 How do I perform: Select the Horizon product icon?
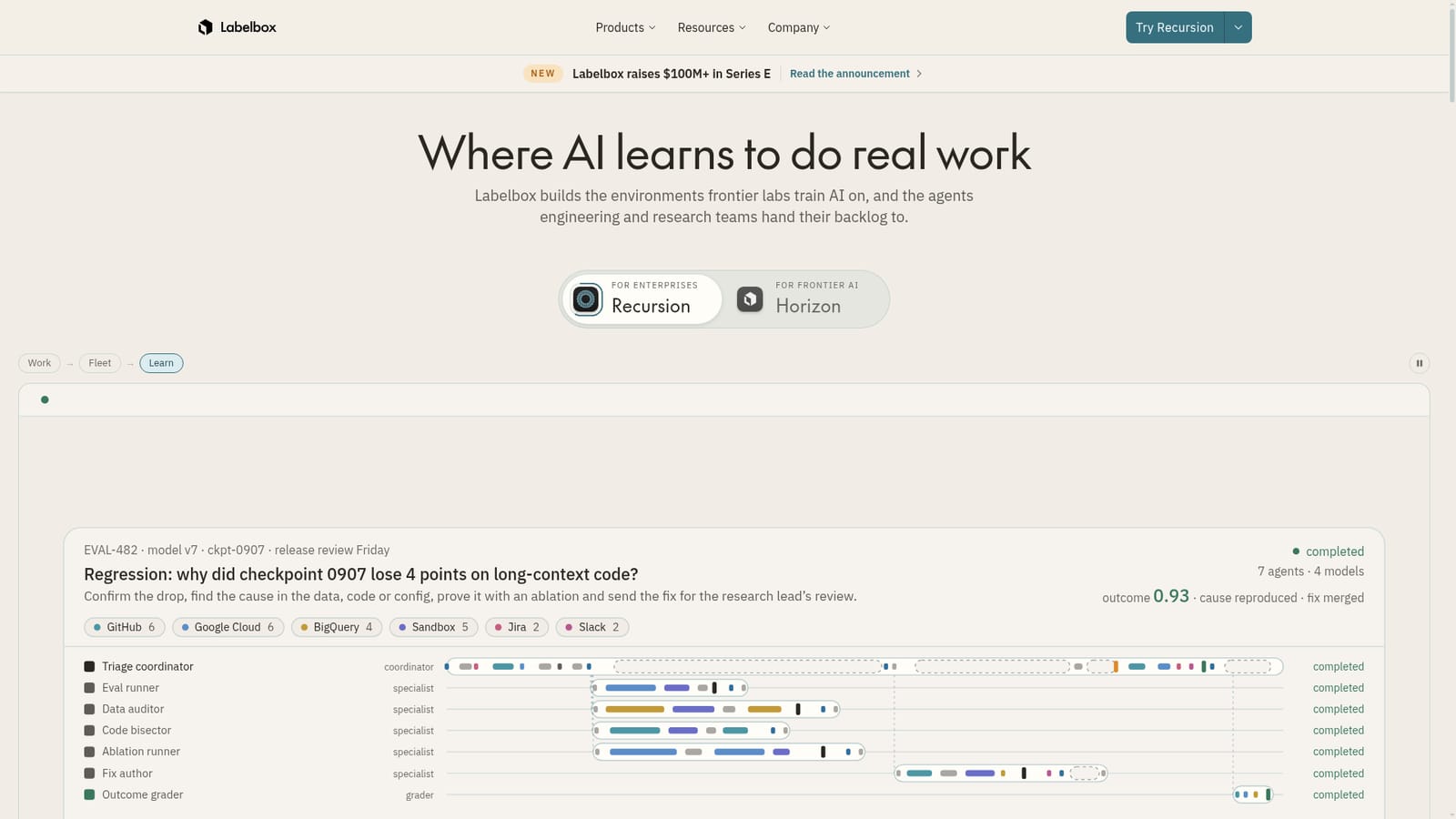pyautogui.click(x=750, y=298)
